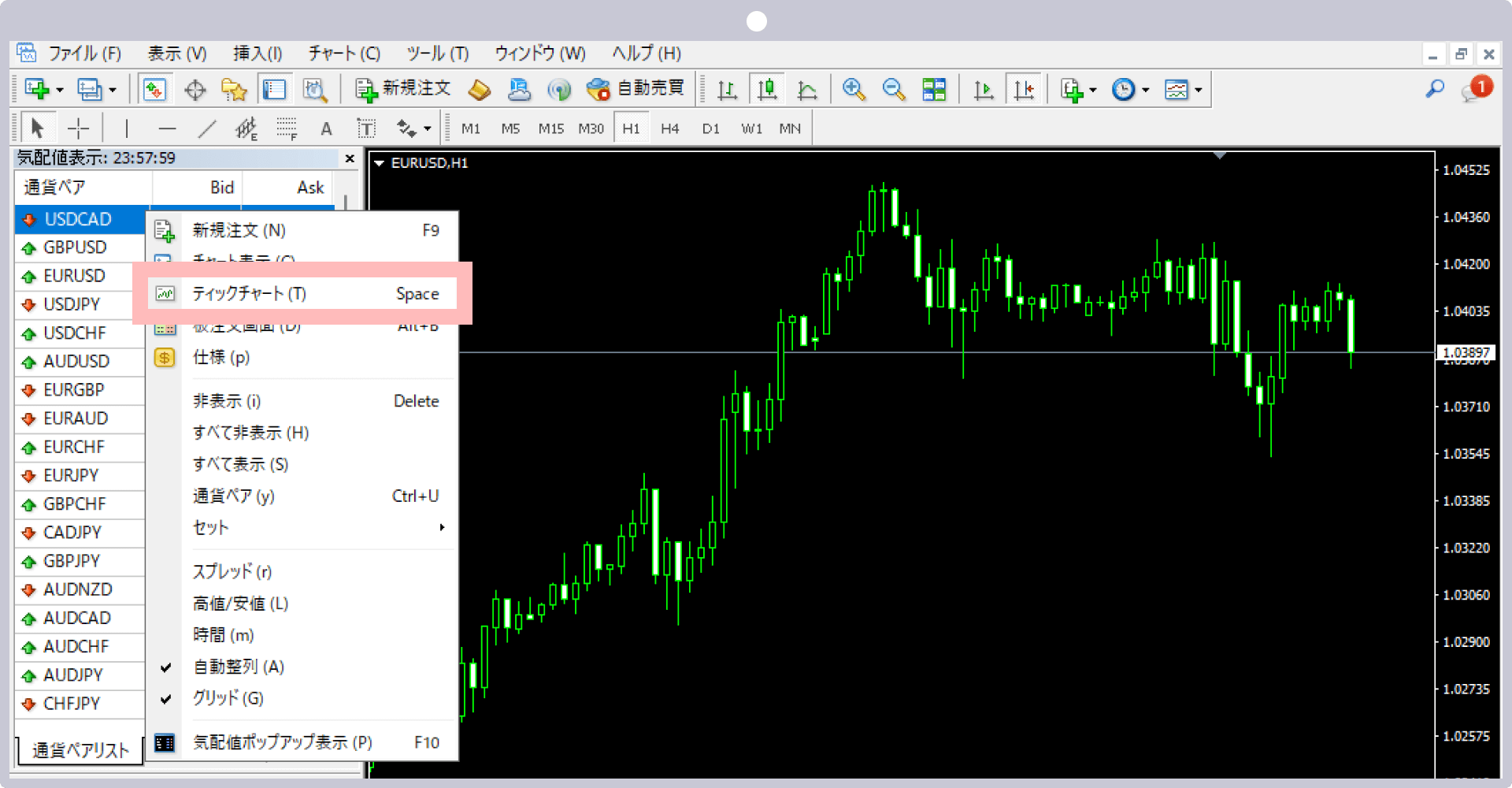Select the cursor arrow tool
1512x788 pixels.
[37, 128]
